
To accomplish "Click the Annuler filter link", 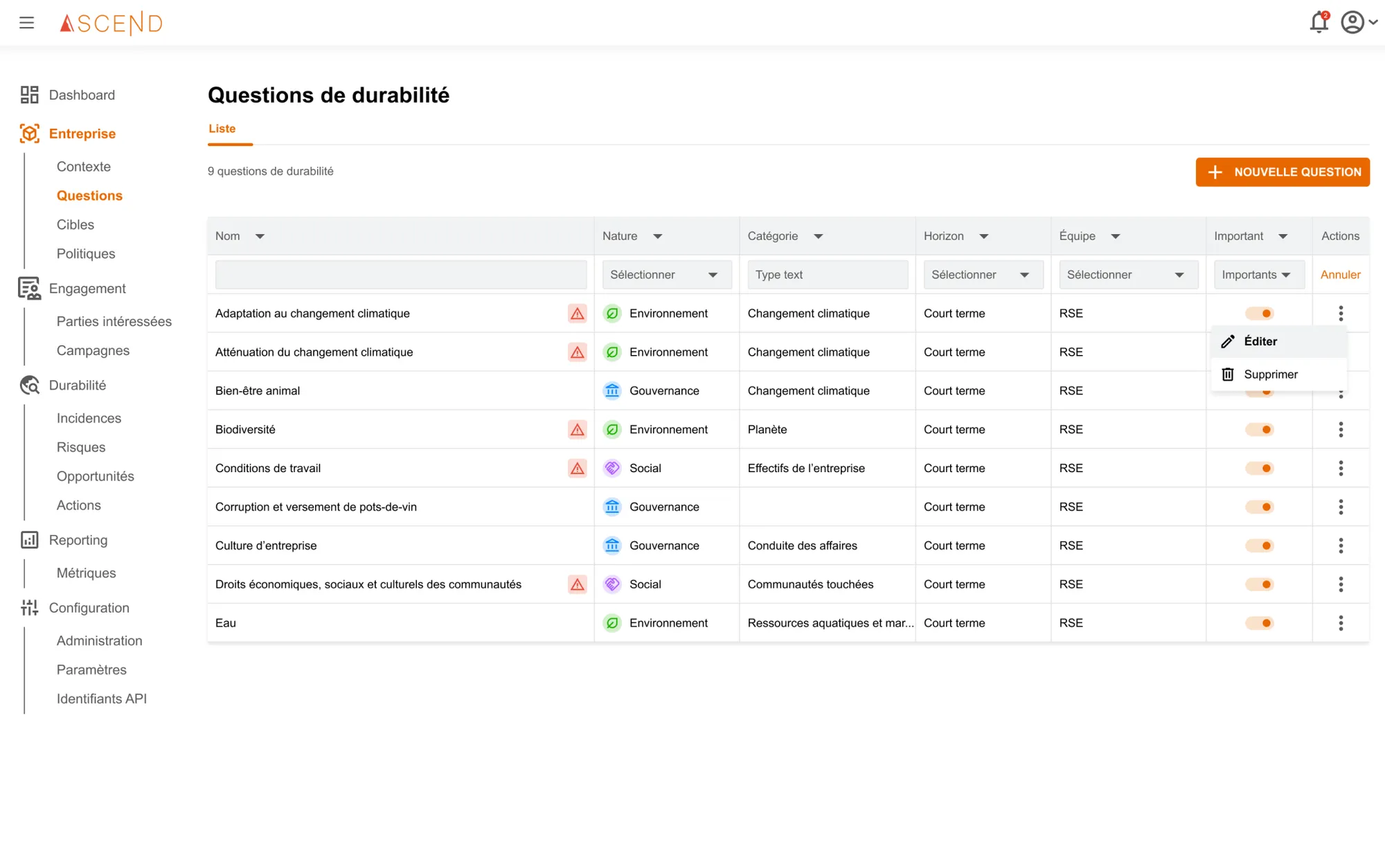I will coord(1340,275).
